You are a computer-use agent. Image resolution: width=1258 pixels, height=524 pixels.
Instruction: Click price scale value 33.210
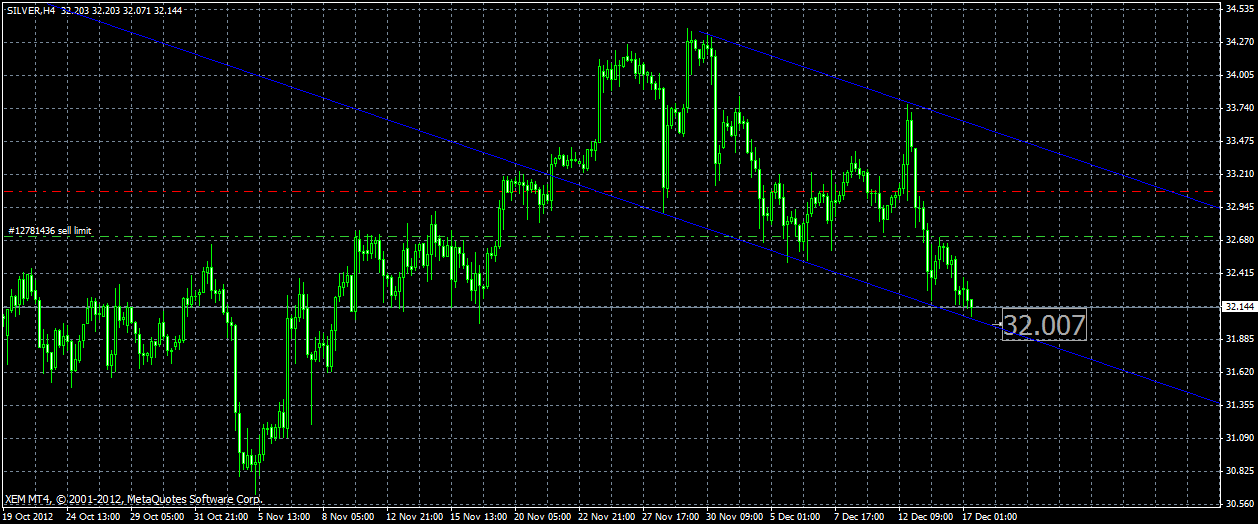point(1241,173)
